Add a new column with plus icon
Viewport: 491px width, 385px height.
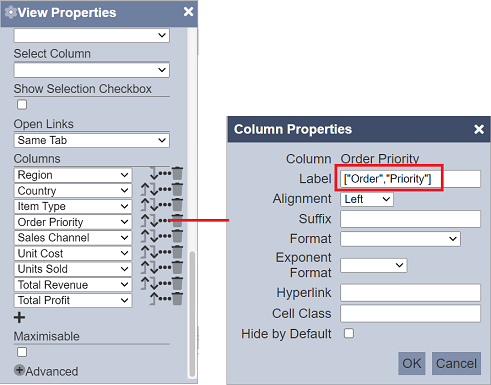click(x=19, y=317)
